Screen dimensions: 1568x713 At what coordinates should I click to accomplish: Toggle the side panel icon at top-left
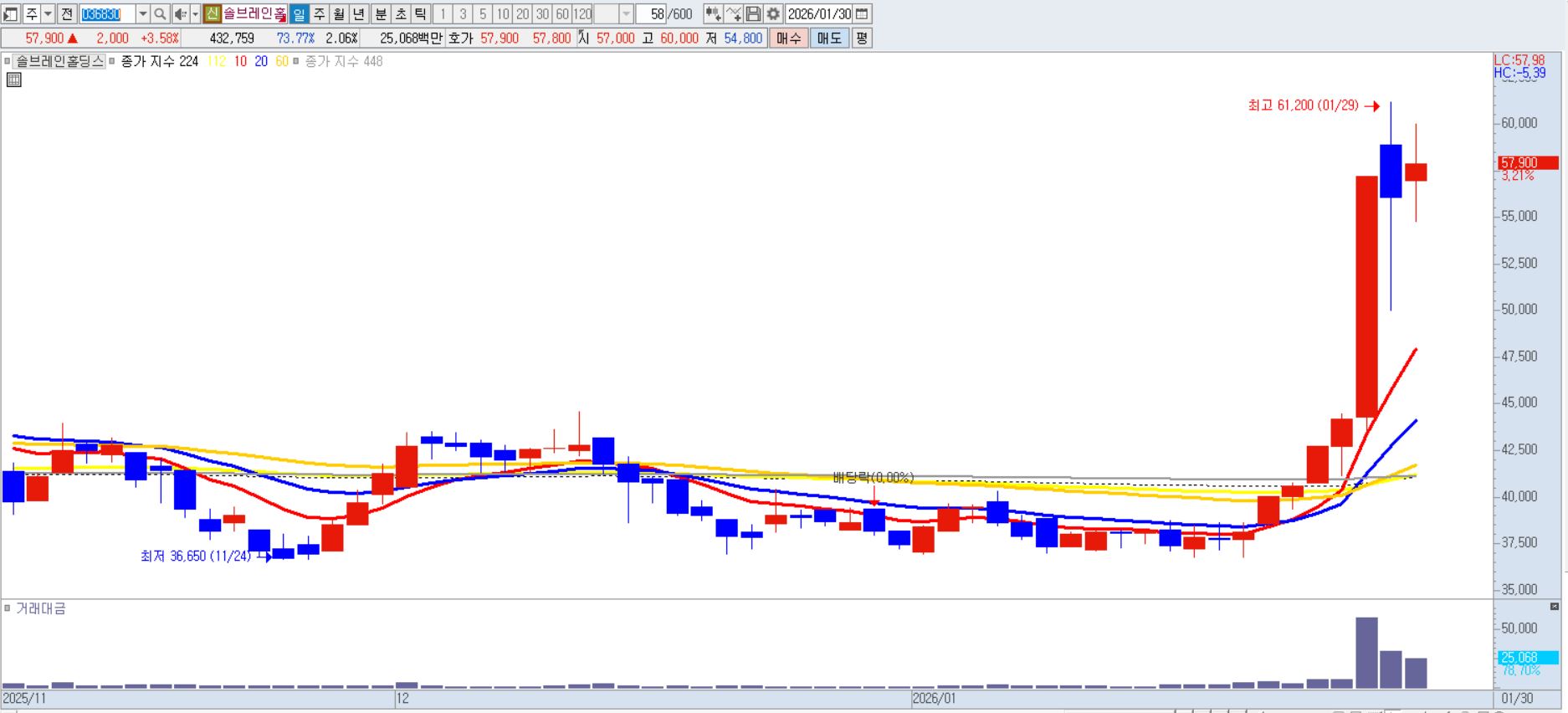point(11,14)
